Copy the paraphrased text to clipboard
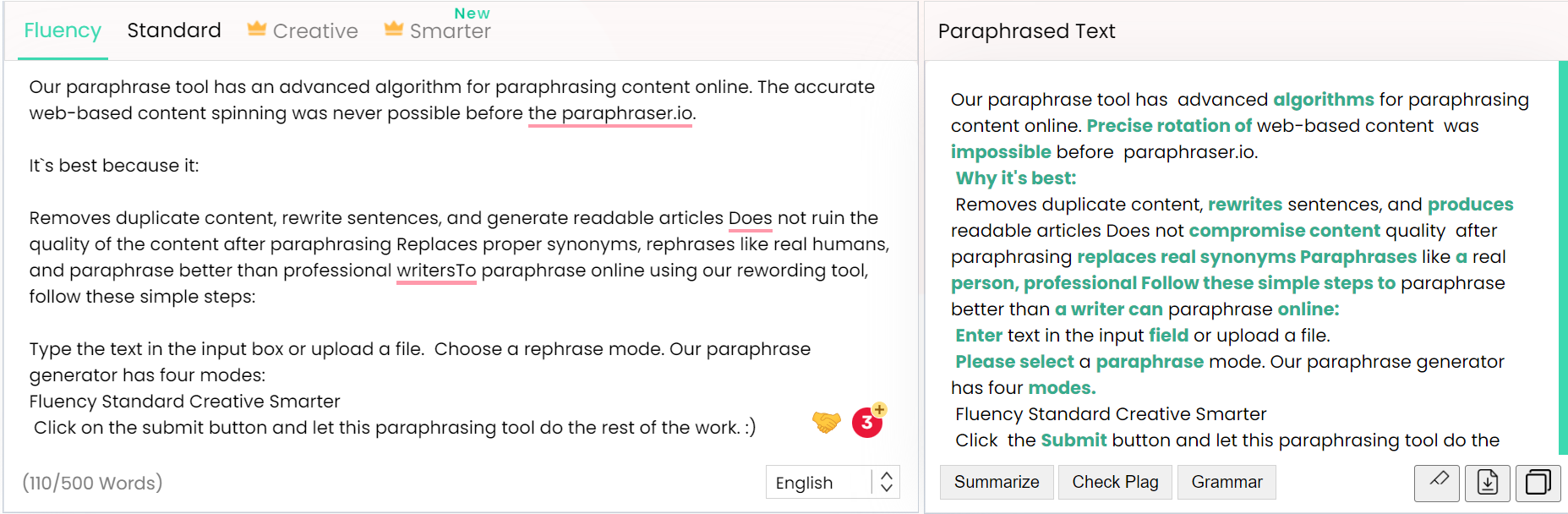This screenshot has width=1568, height=514. (1538, 483)
